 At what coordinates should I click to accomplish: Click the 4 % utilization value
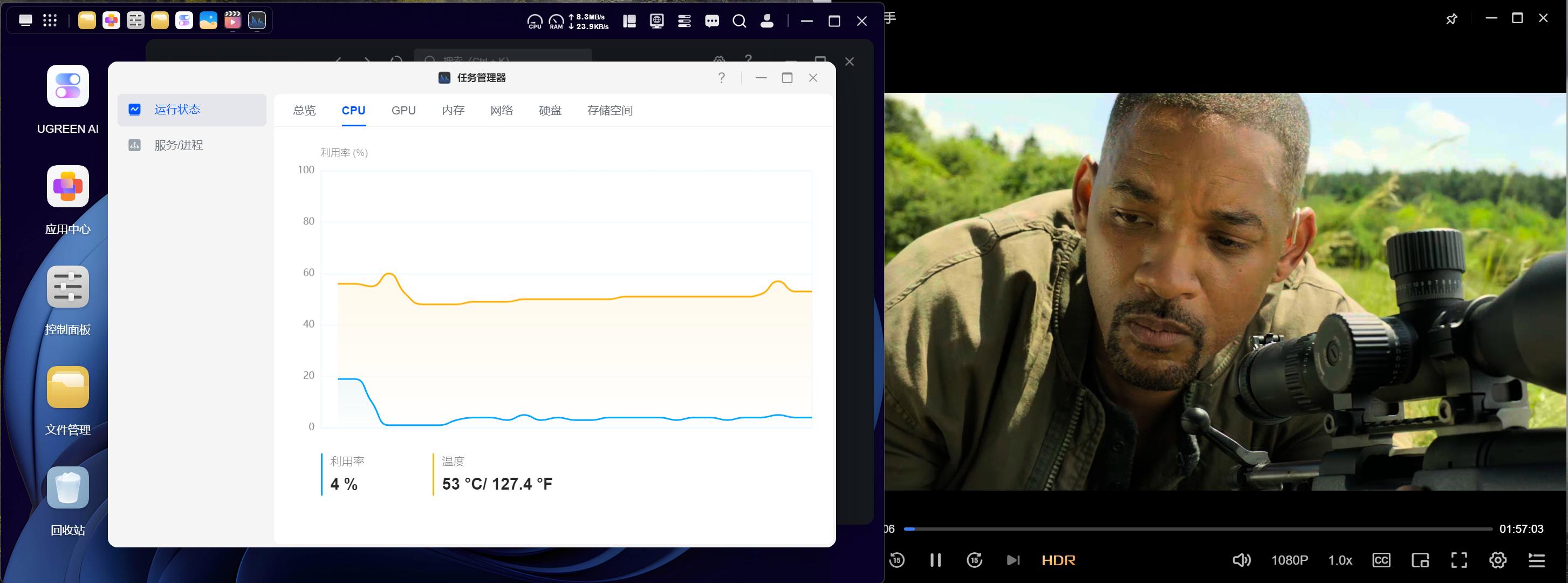pyautogui.click(x=344, y=484)
